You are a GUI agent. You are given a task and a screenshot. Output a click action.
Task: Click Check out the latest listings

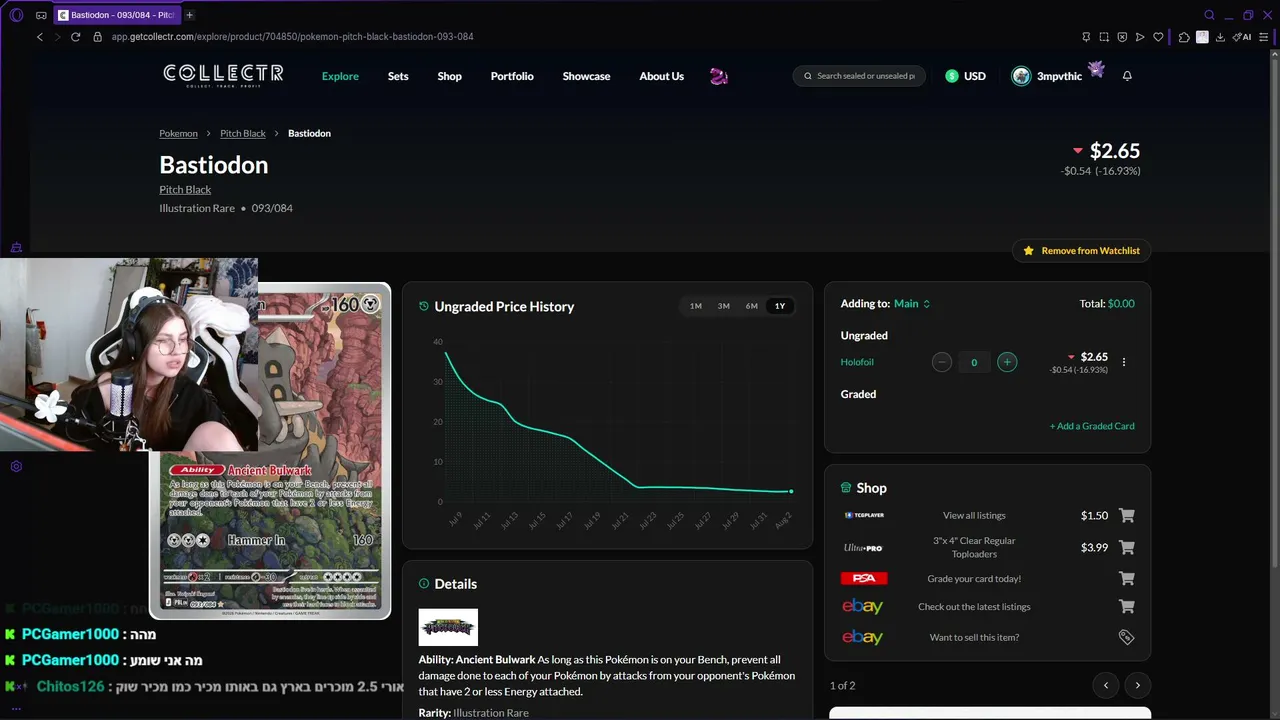[x=974, y=607]
